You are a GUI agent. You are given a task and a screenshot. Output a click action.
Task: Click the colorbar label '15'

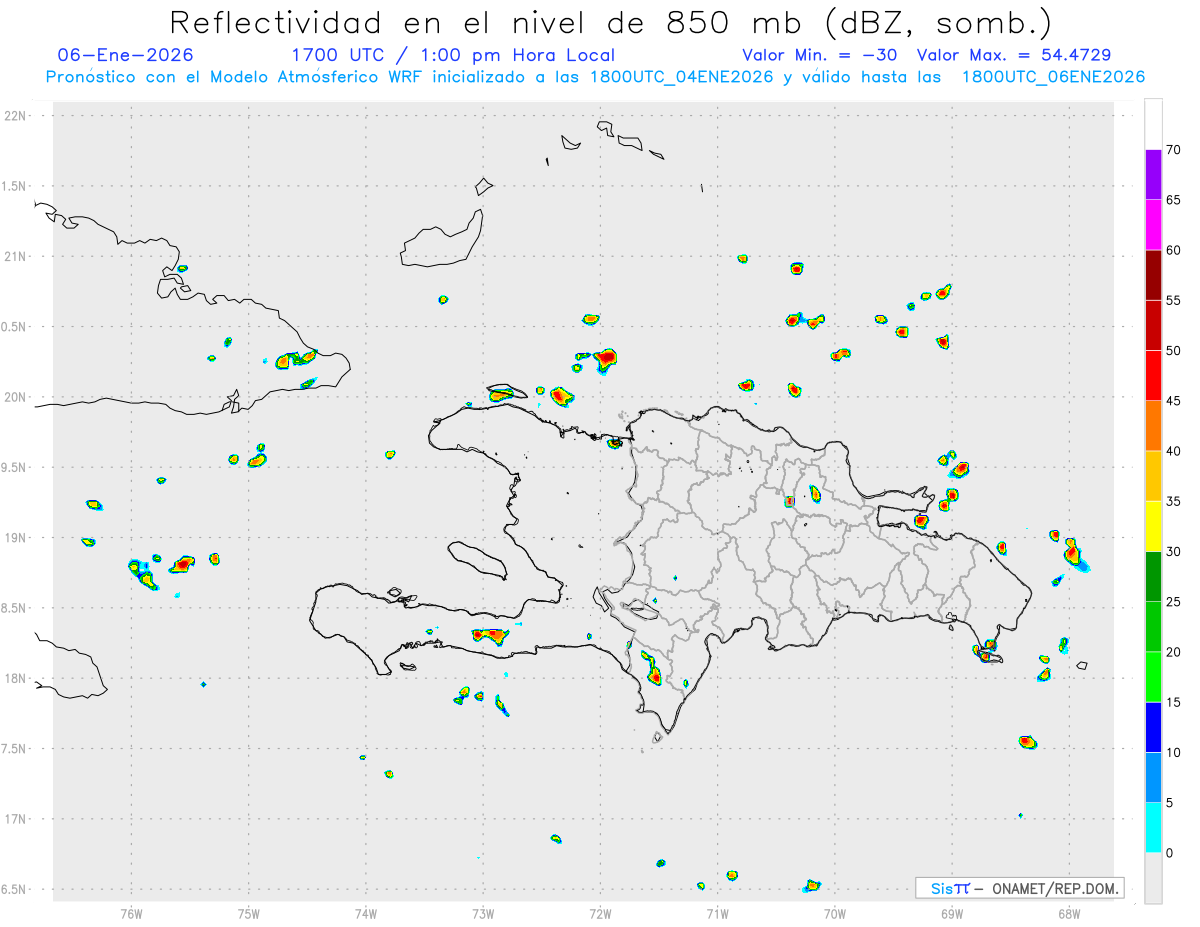1173,702
